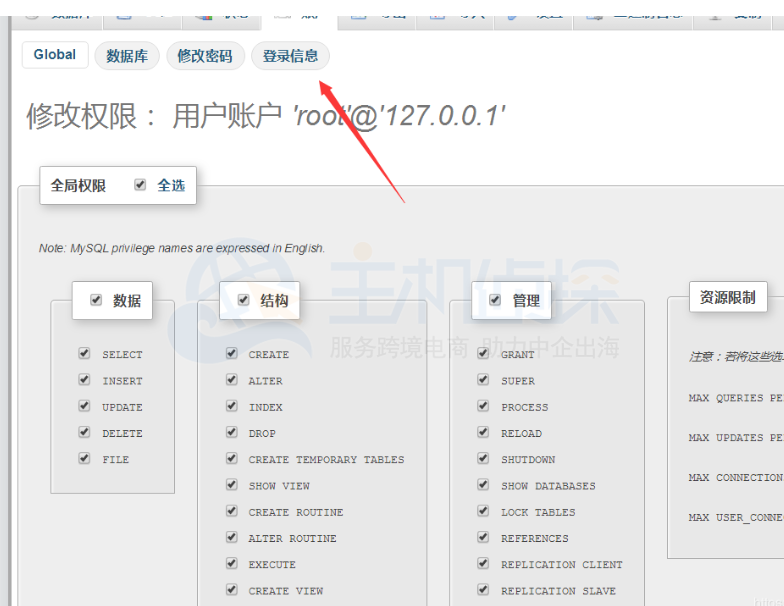Toggle the 数据 group checkbox
This screenshot has height=606, width=784.
click(96, 300)
